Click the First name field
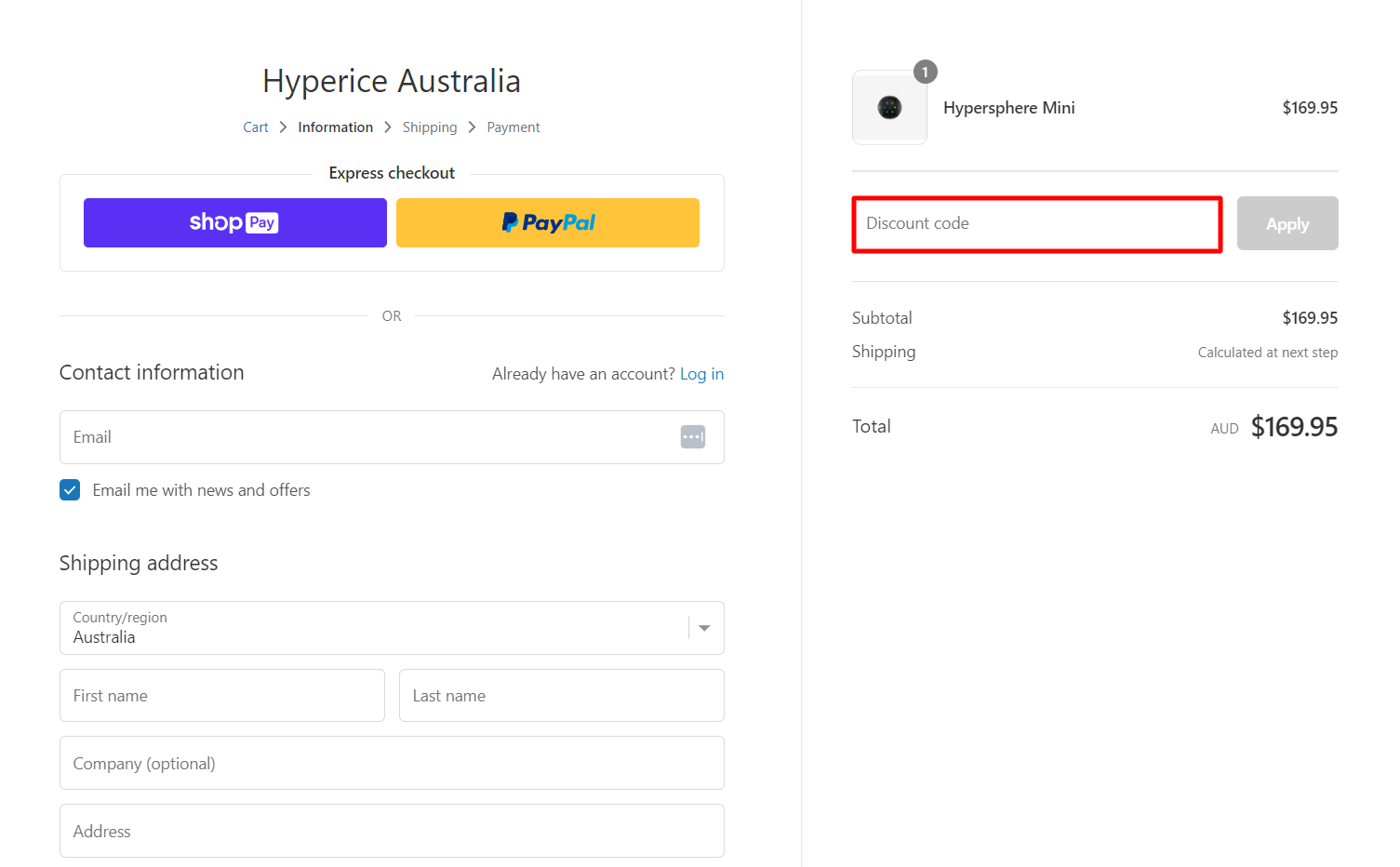 point(221,695)
